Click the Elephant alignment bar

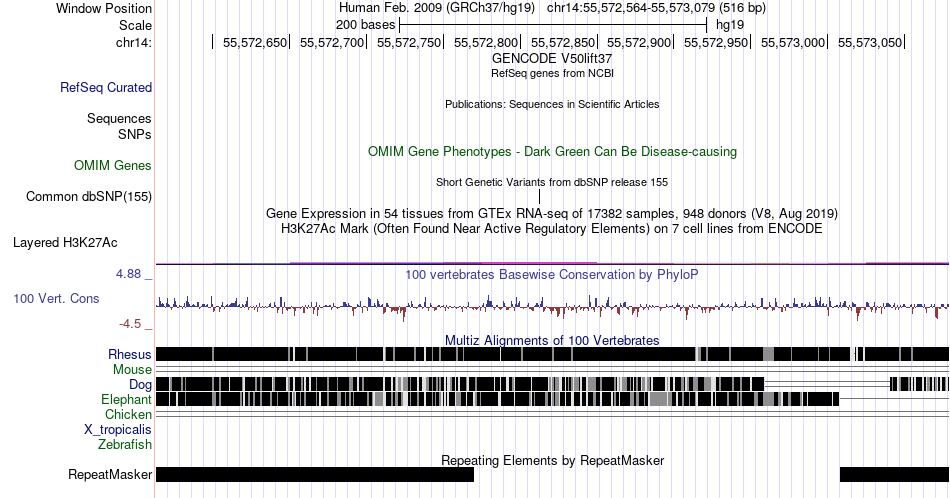497,399
